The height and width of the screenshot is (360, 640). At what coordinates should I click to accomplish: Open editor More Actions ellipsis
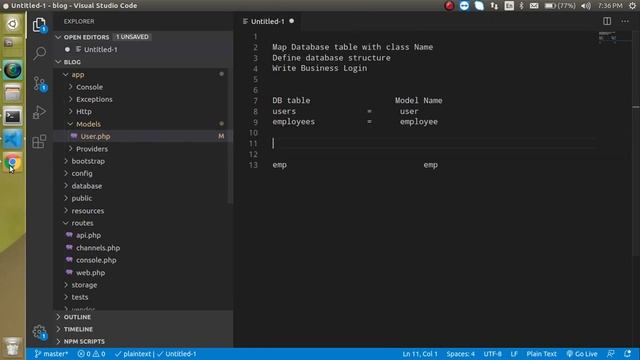tap(625, 21)
